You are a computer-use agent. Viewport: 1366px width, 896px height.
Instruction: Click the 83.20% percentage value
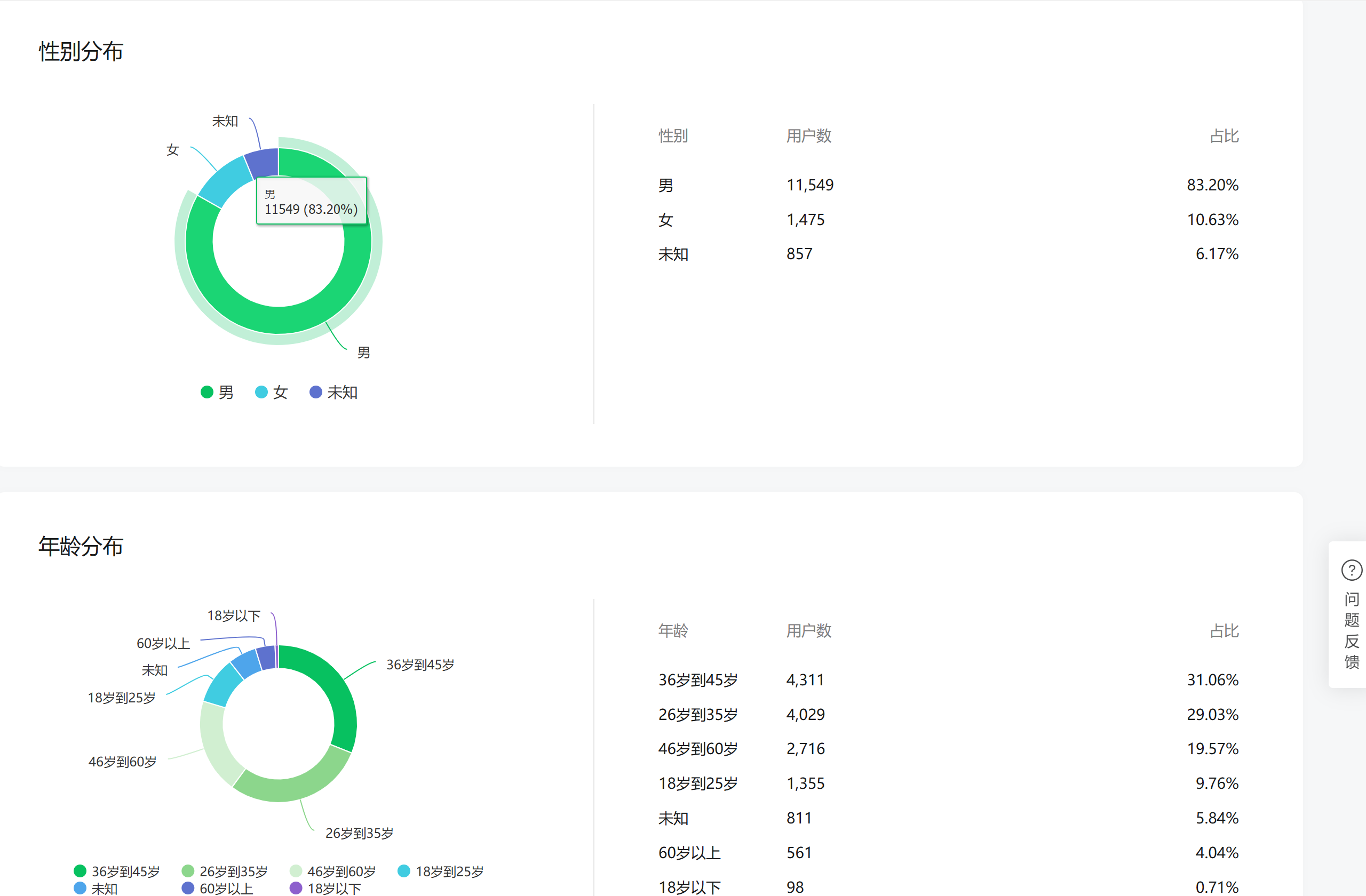1213,185
